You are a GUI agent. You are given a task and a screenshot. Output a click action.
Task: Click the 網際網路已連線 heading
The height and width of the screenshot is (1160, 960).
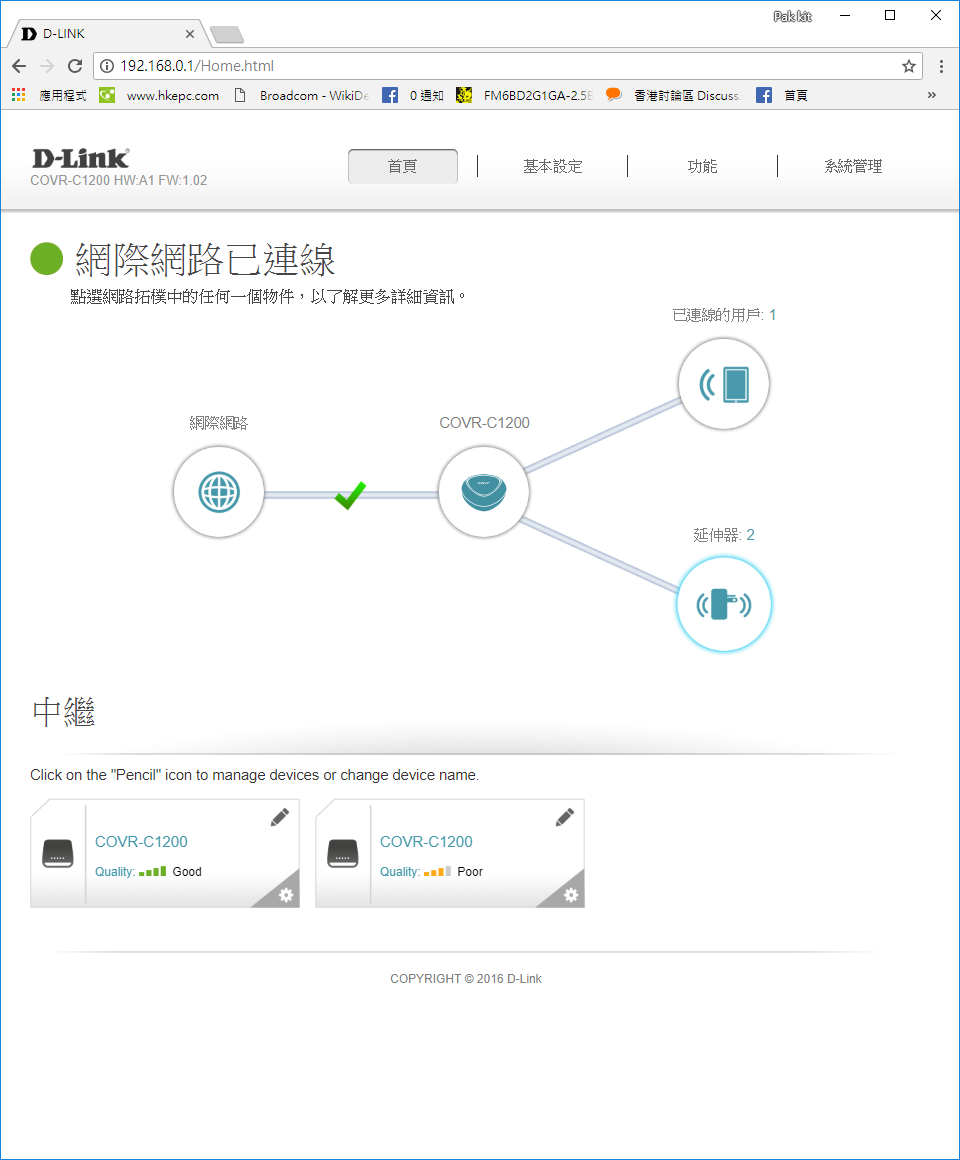click(x=206, y=260)
